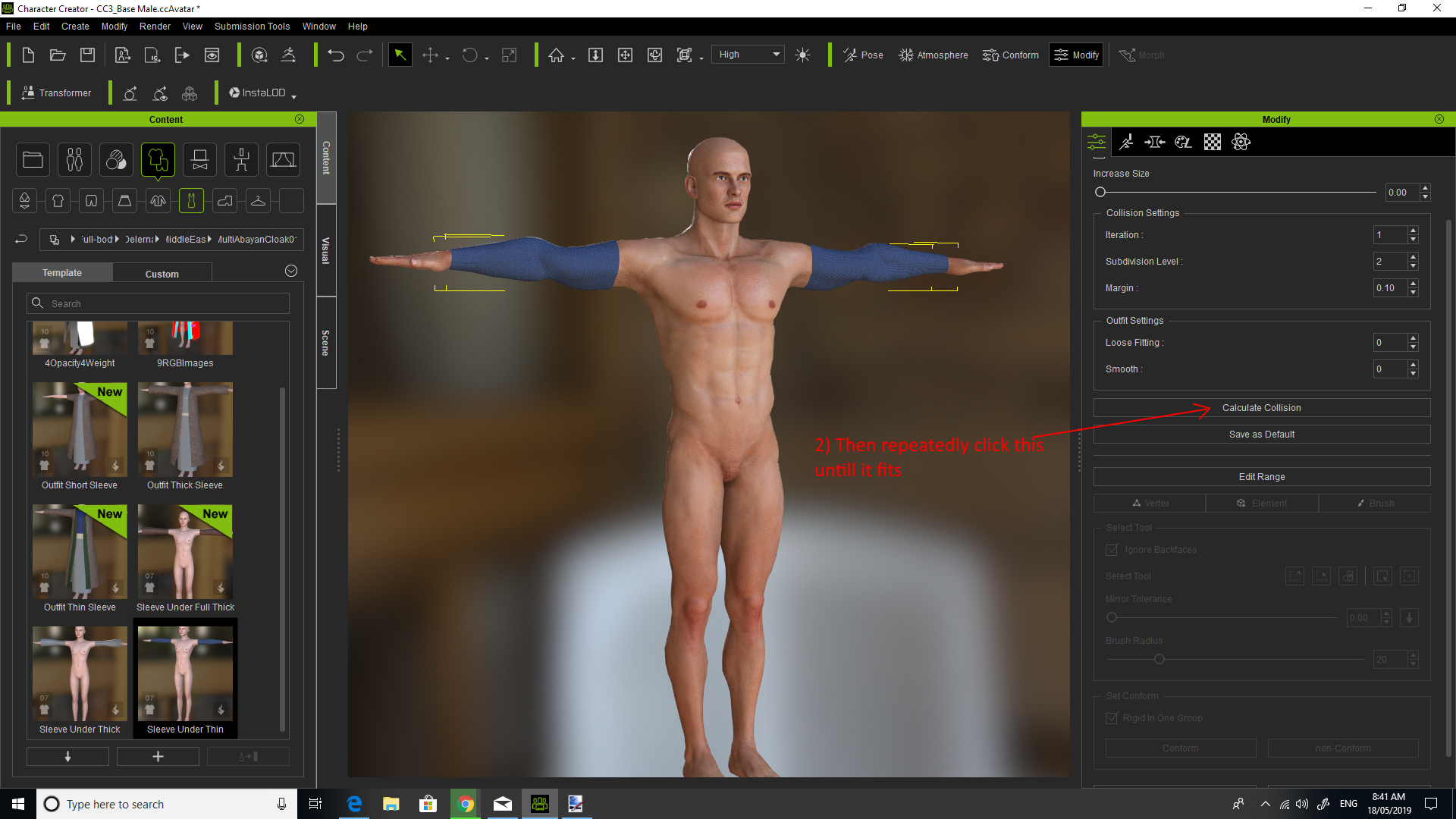Click the add plus button below content
Image resolution: width=1456 pixels, height=819 pixels.
click(158, 757)
